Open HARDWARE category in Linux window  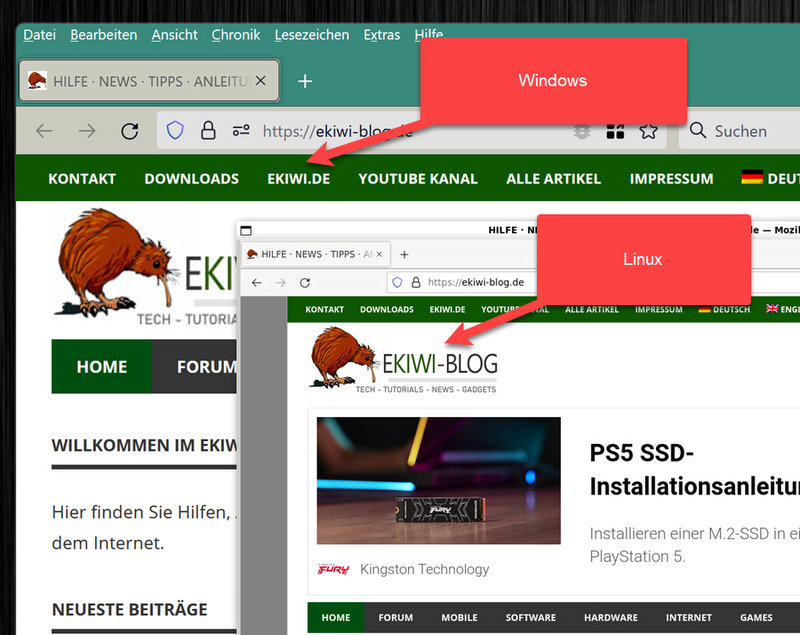tap(611, 618)
